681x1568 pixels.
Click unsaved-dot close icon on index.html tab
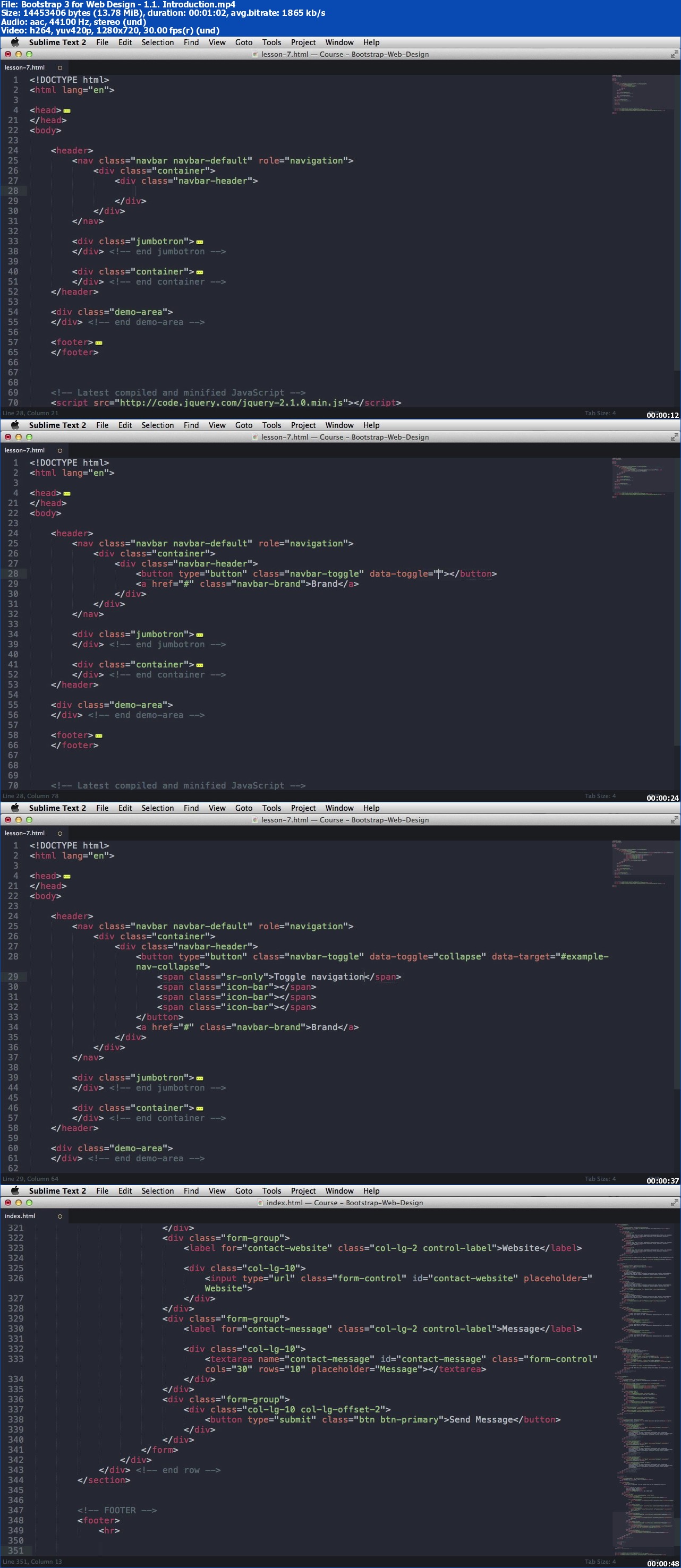point(59,1216)
